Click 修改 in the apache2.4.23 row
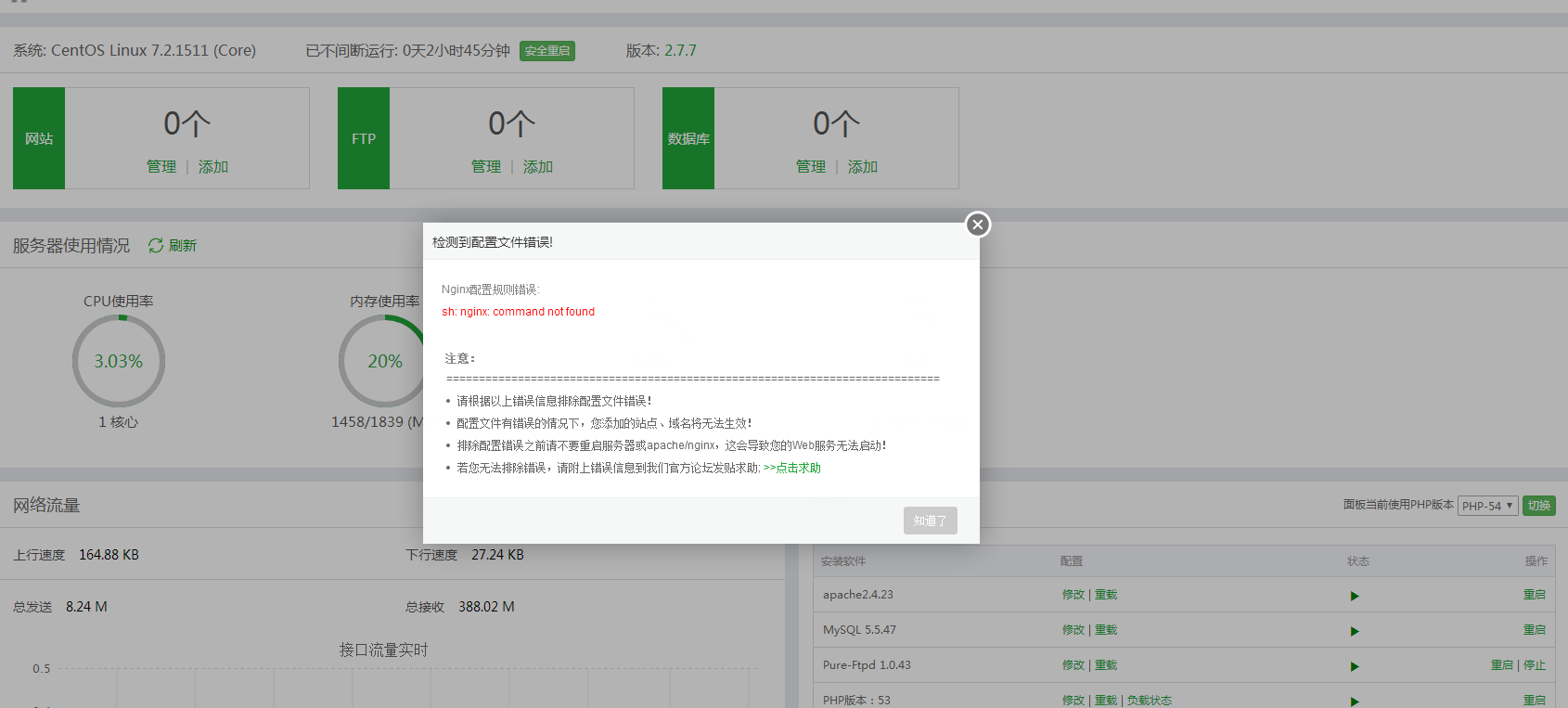This screenshot has width=1568, height=708. click(x=1073, y=595)
